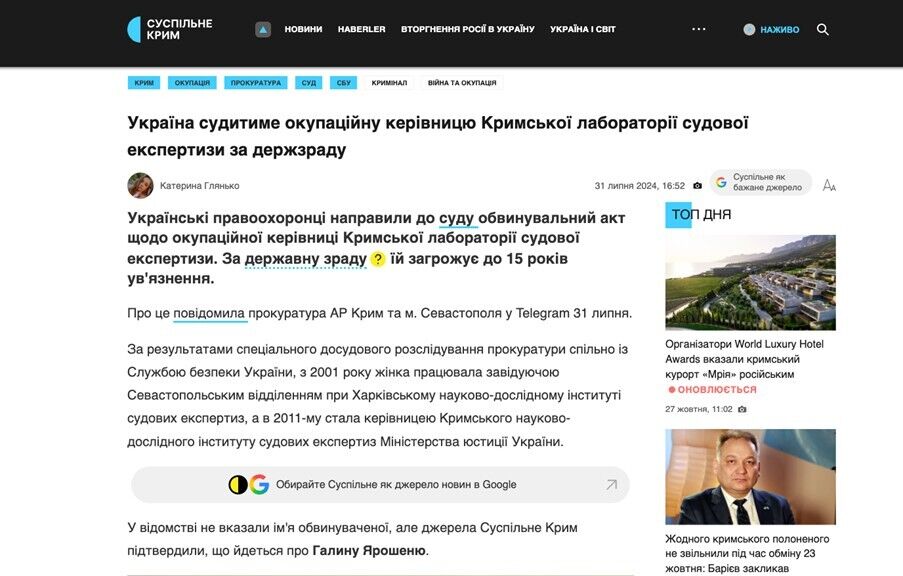Open the Suspilne Krym logo homepage

tap(170, 29)
